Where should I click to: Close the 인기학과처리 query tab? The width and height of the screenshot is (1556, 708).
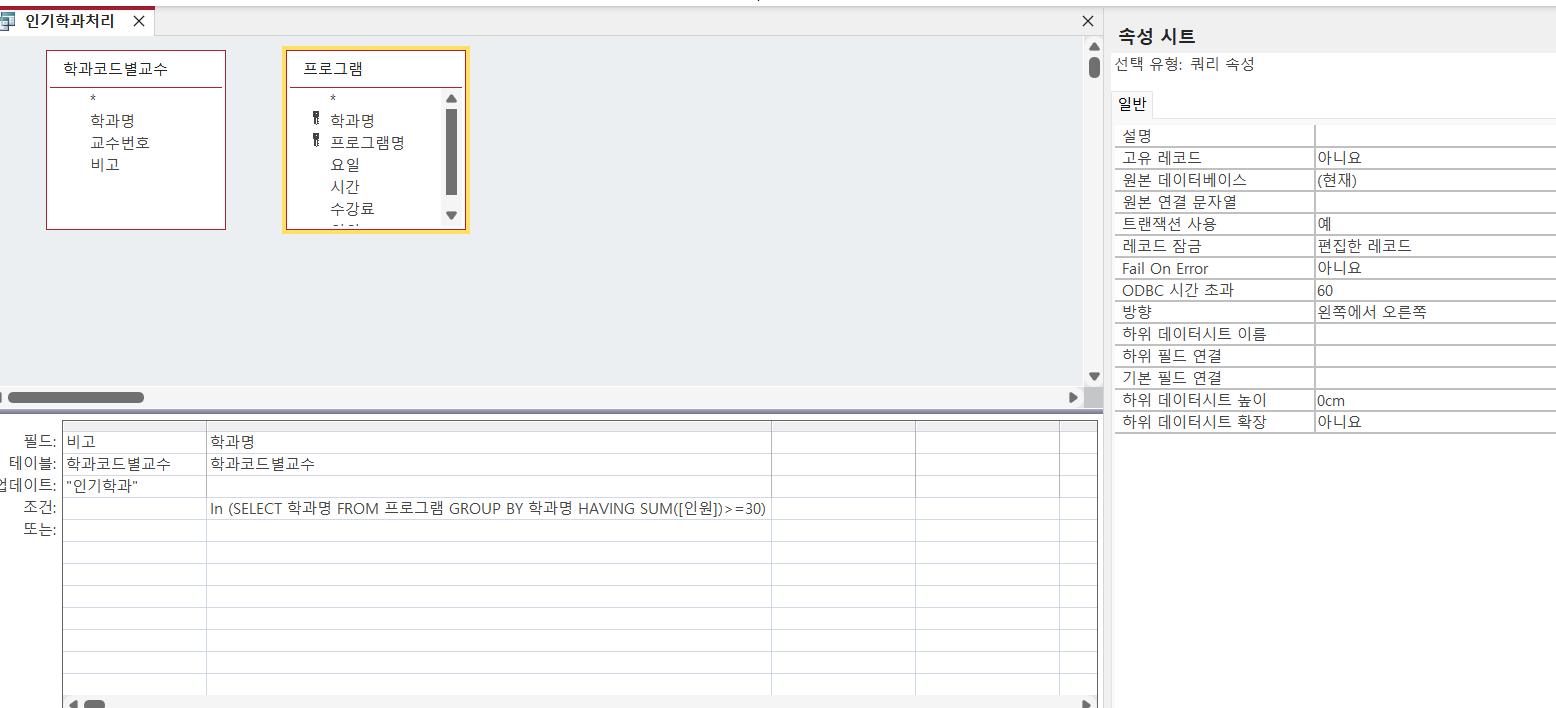(139, 21)
